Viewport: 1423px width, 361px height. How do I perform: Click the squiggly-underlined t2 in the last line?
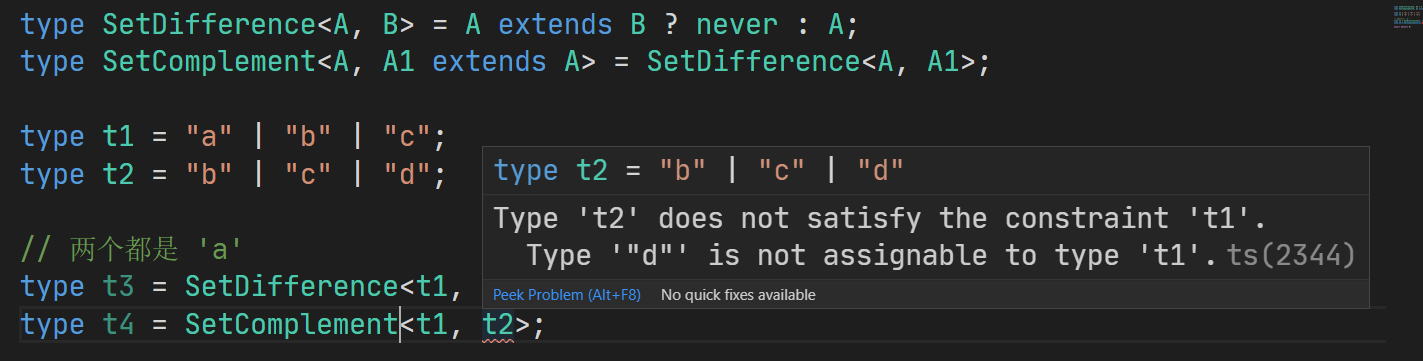tap(498, 325)
